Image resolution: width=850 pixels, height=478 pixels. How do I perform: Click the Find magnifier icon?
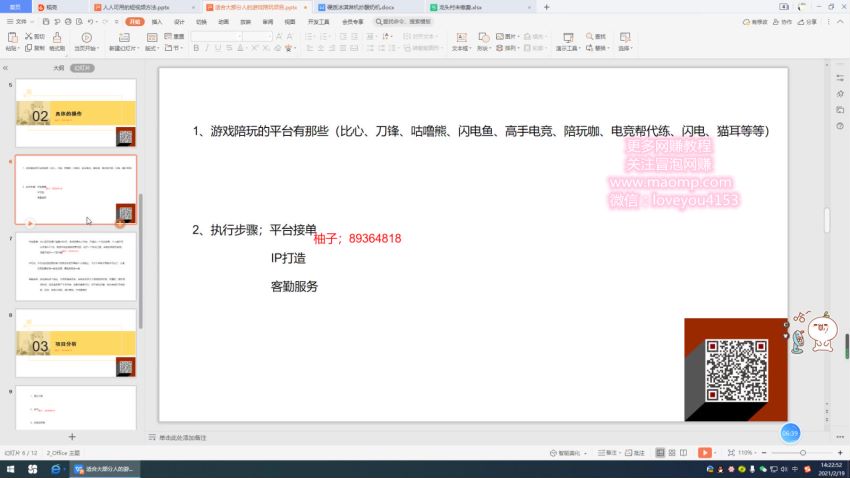[589, 36]
